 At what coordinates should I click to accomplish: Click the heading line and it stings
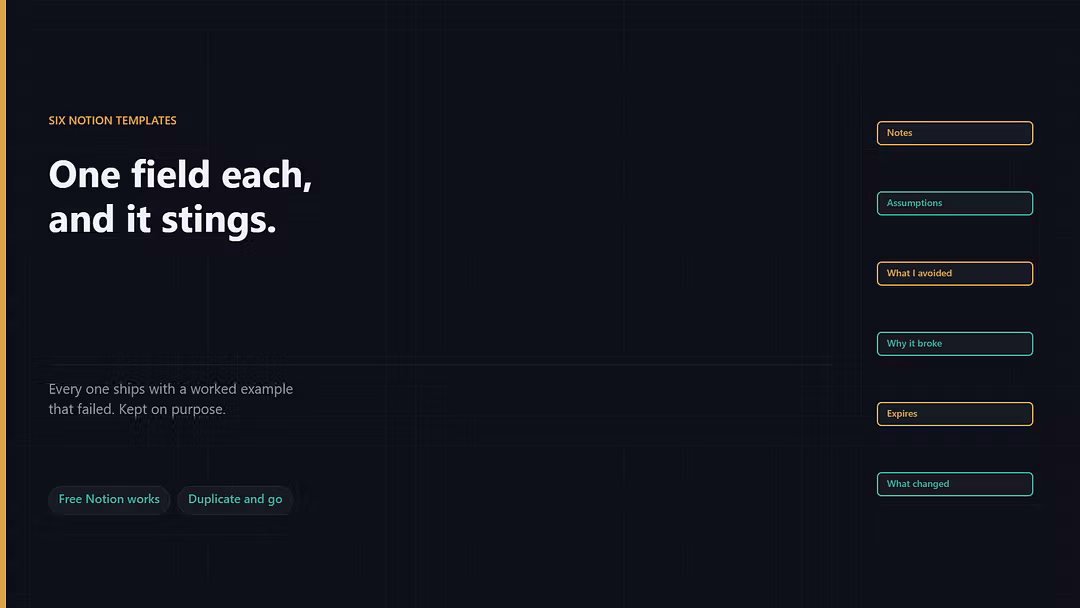(x=163, y=219)
